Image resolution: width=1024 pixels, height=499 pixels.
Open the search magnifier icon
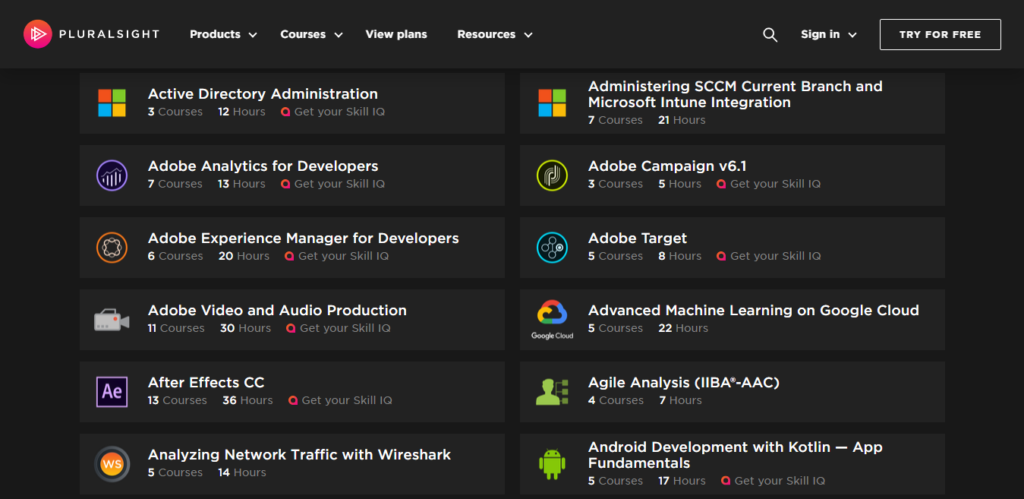[770, 34]
